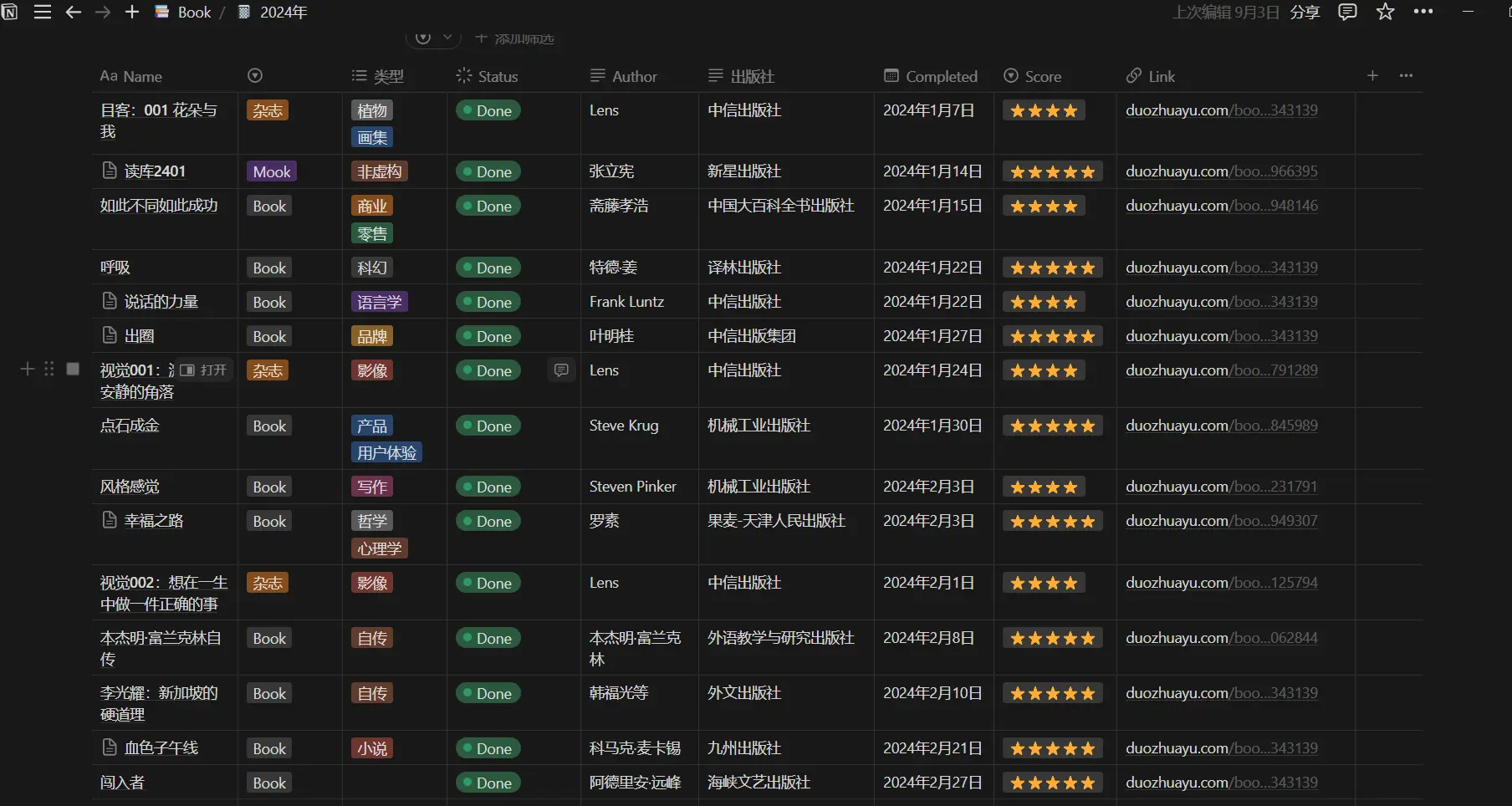The height and width of the screenshot is (806, 1512).
Task: Open table column options ellipsis in header
Action: click(x=1406, y=76)
